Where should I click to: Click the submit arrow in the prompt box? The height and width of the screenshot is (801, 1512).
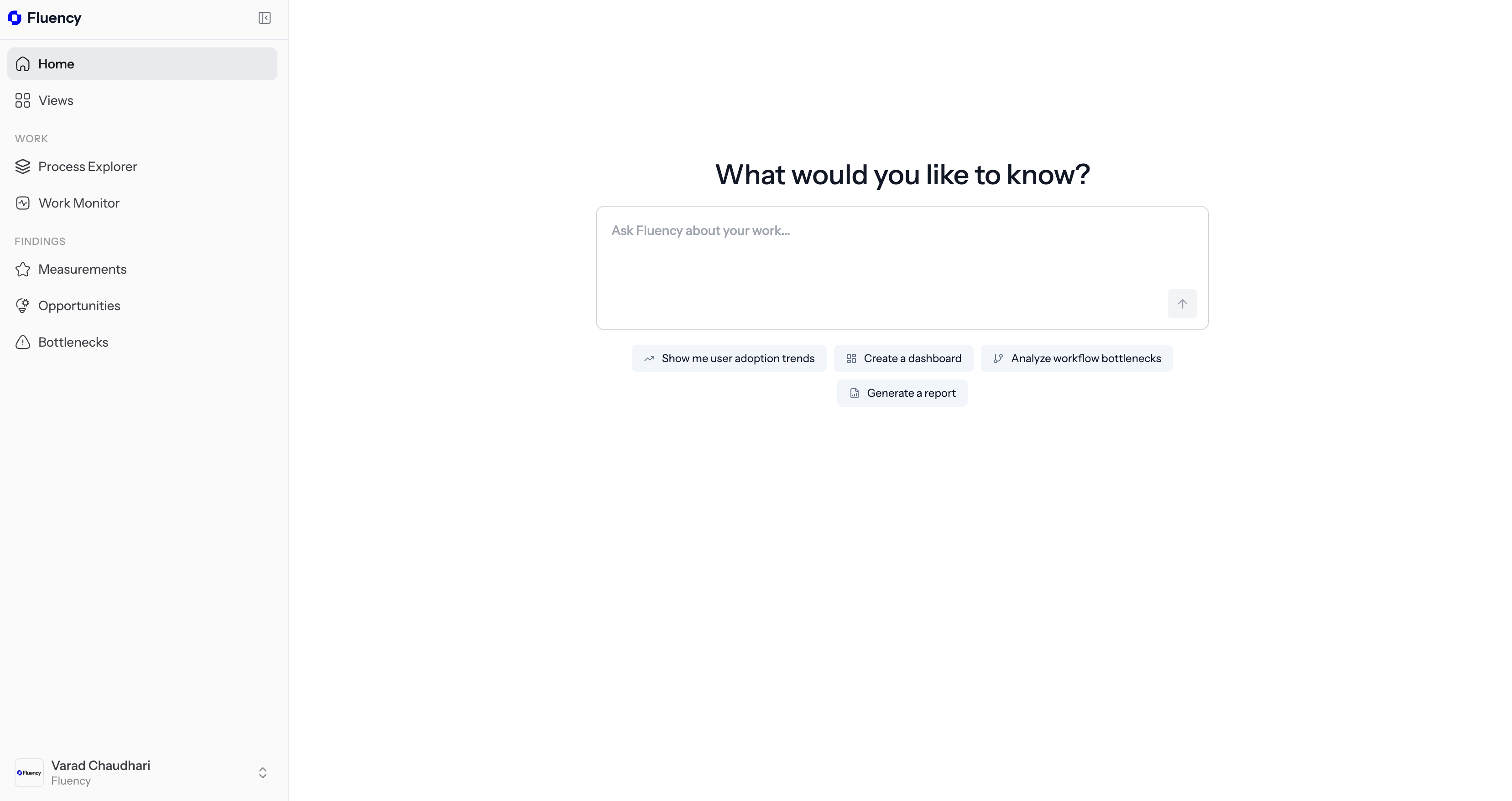pyautogui.click(x=1182, y=303)
